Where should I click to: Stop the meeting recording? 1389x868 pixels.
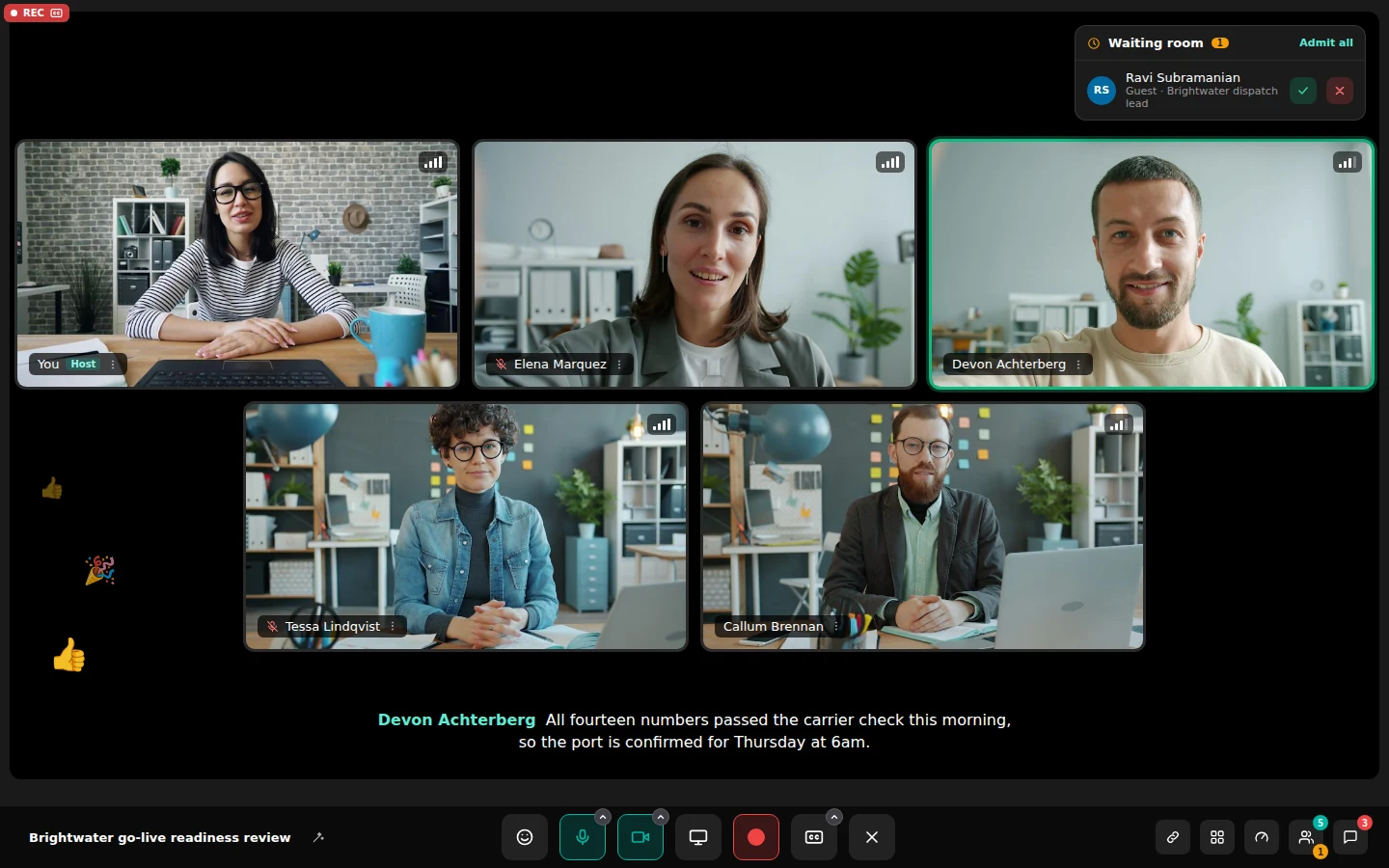(756, 837)
